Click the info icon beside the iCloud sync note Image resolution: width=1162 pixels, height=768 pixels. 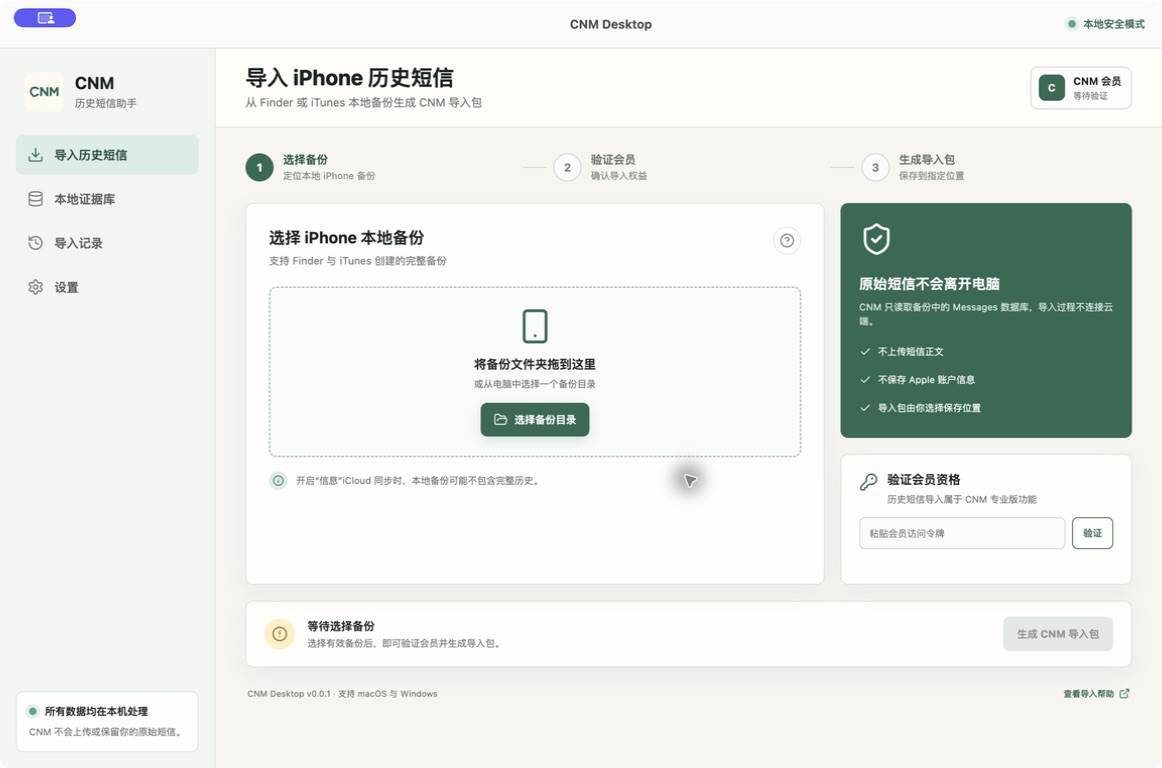(278, 480)
